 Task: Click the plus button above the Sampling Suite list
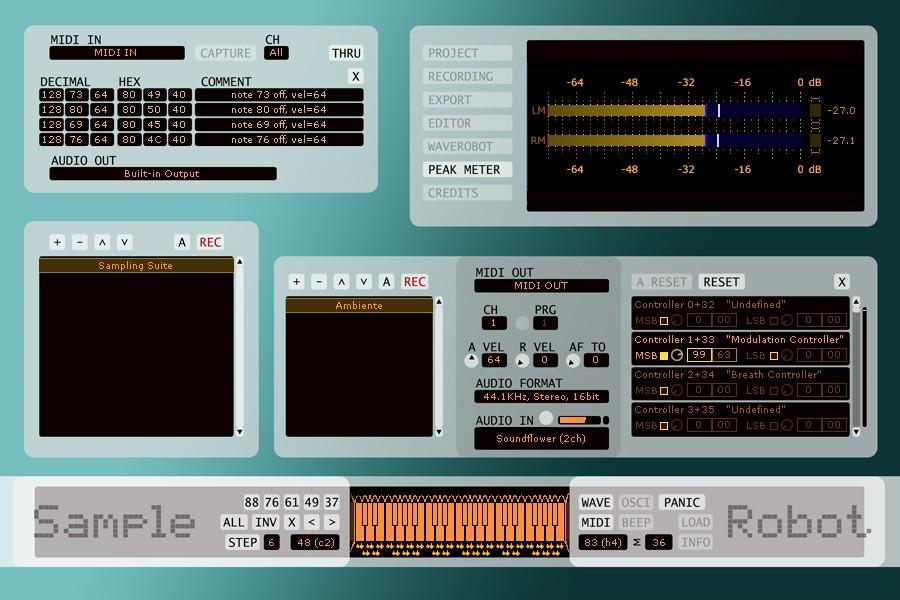pyautogui.click(x=57, y=242)
